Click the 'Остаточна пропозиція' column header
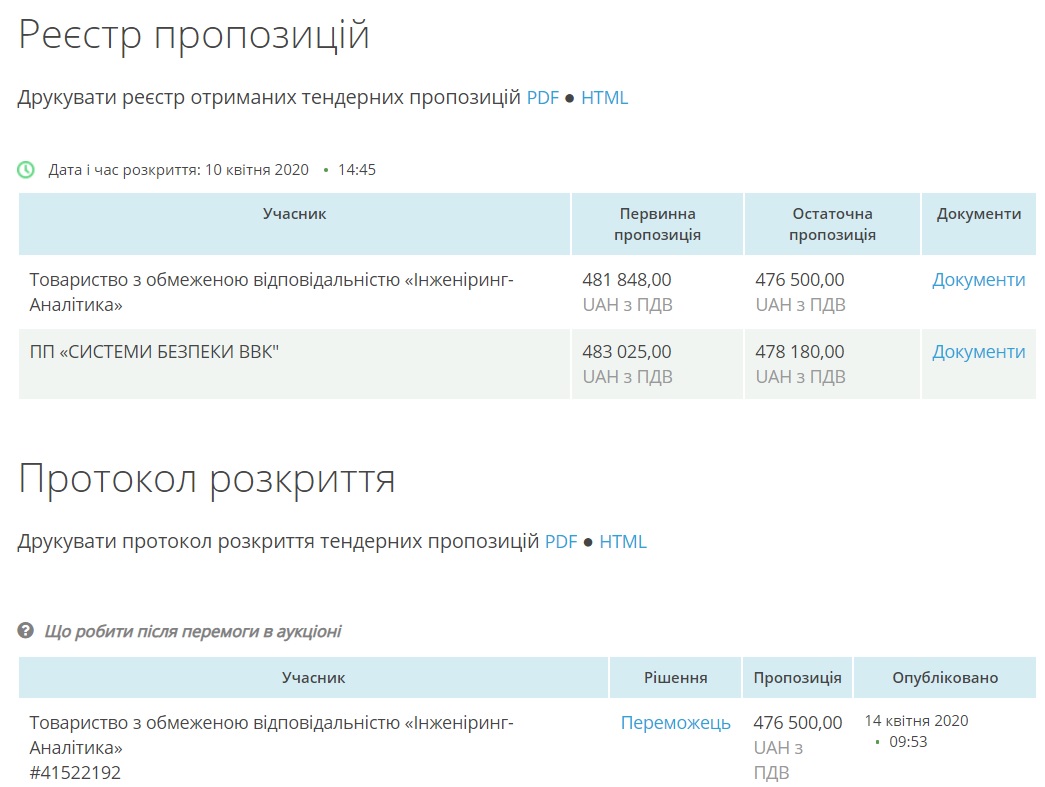This screenshot has height=787, width=1045. [832, 224]
